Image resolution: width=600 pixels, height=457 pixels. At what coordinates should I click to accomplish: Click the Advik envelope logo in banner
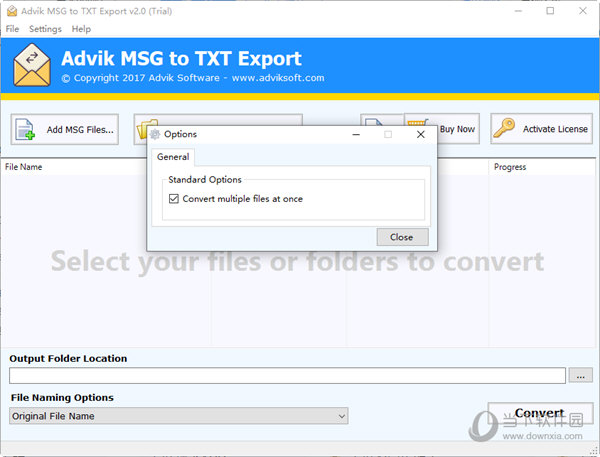point(32,65)
